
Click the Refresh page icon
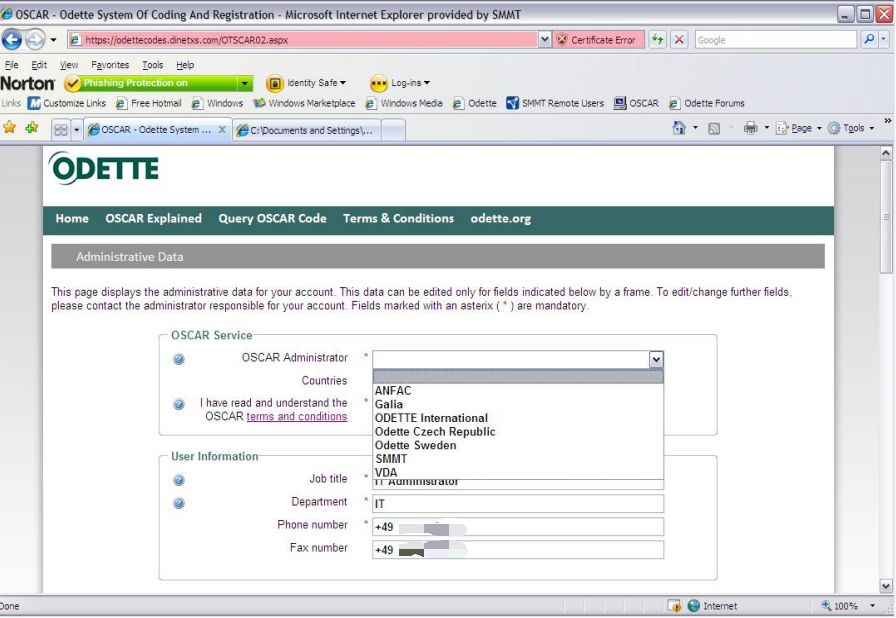coord(657,40)
